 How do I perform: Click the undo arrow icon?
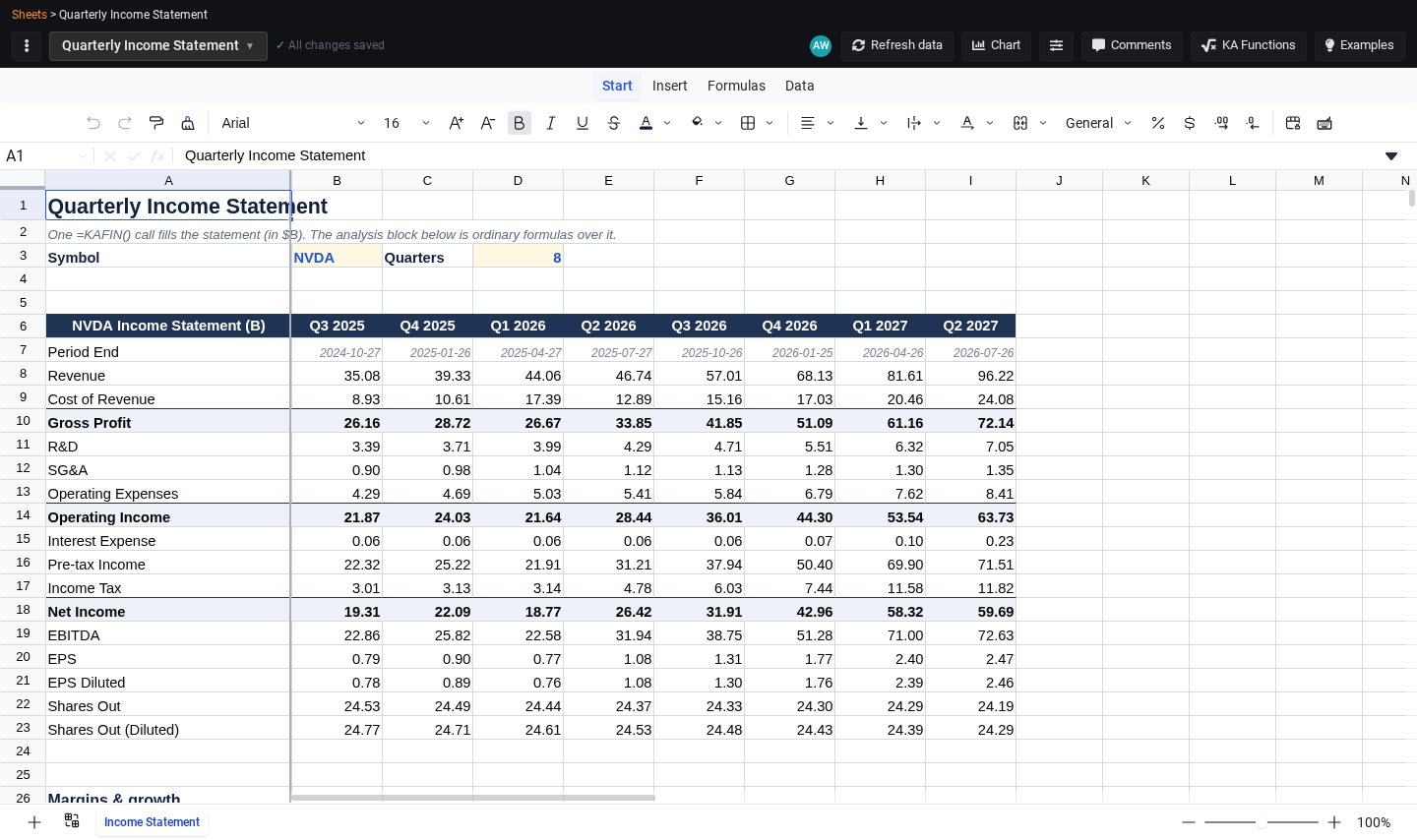coord(93,123)
